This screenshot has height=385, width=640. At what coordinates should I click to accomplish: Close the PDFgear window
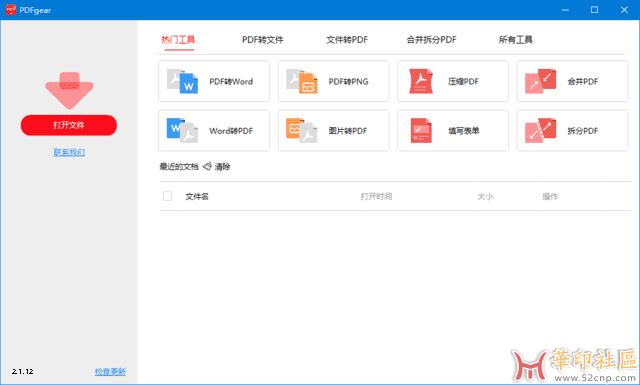coord(624,10)
